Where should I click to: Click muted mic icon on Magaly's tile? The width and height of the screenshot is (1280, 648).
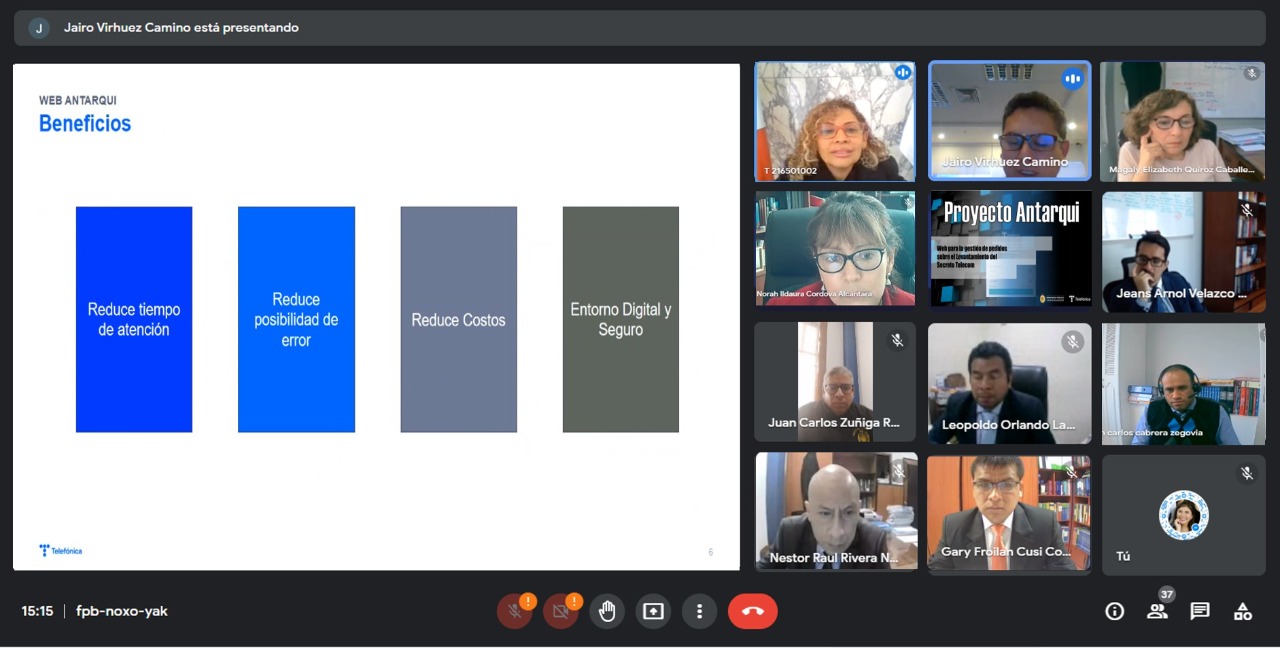(1251, 74)
